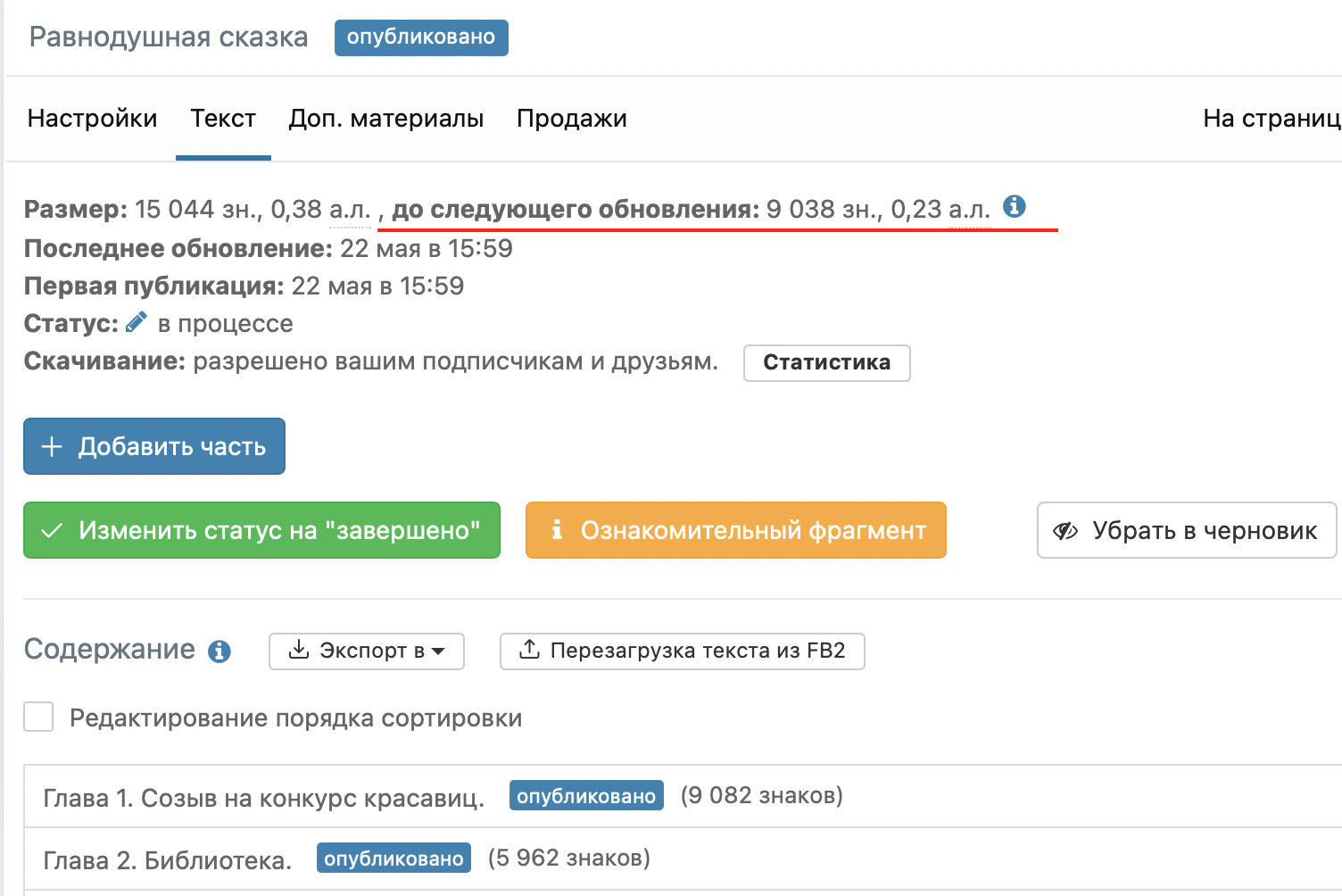
Task: Click the checkmark icon on green button
Action: [x=53, y=530]
